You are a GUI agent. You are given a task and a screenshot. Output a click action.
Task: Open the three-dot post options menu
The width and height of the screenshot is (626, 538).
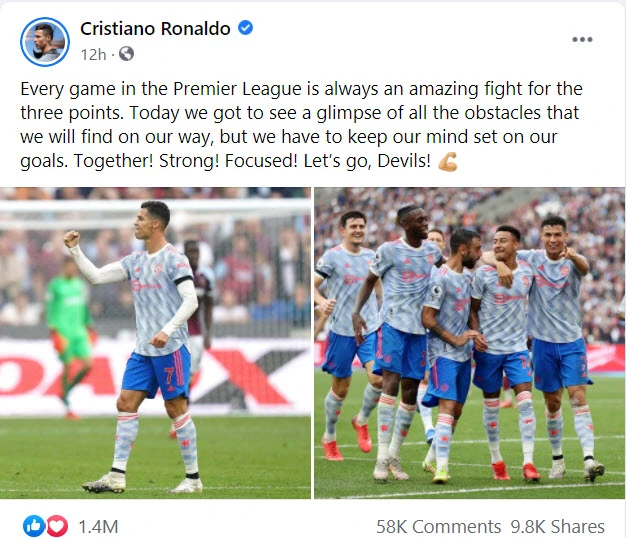(x=582, y=39)
